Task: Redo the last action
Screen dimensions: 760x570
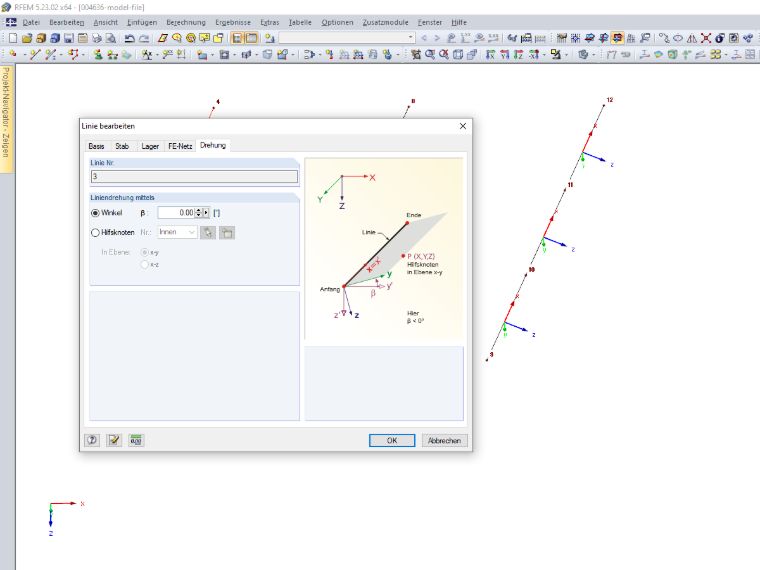Action: pos(144,38)
